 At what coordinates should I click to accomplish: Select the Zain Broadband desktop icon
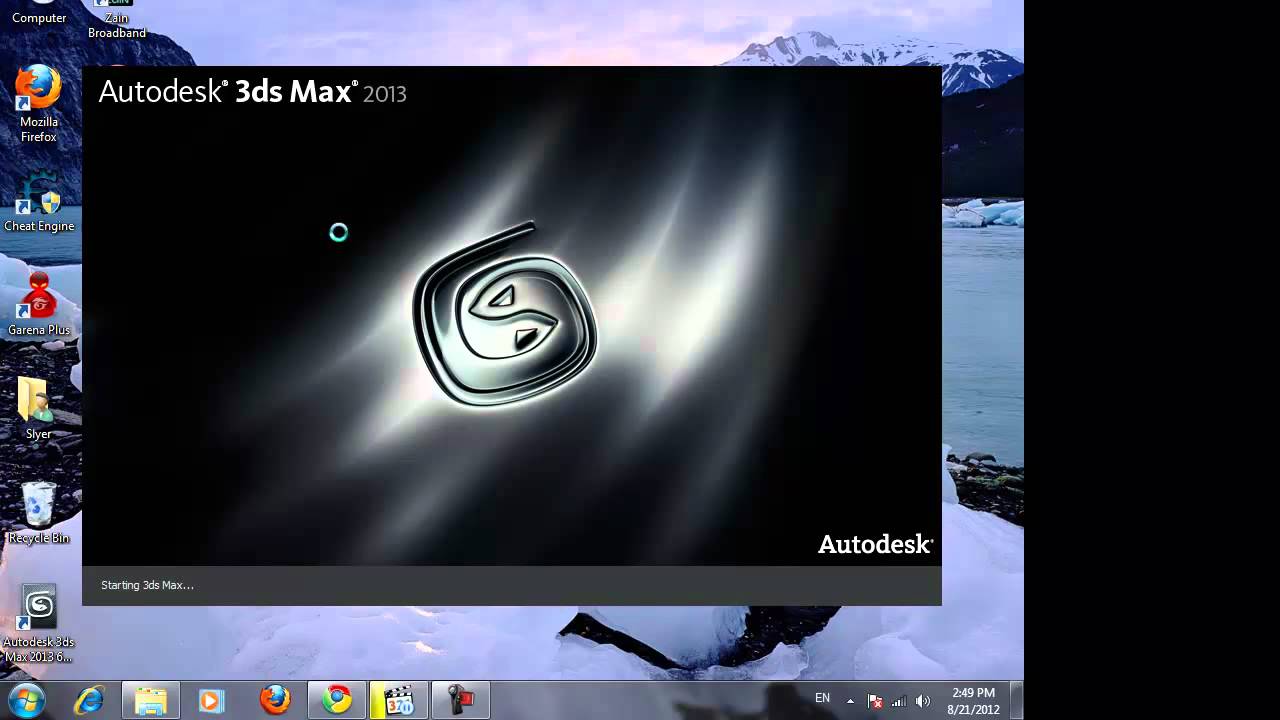pos(117,20)
